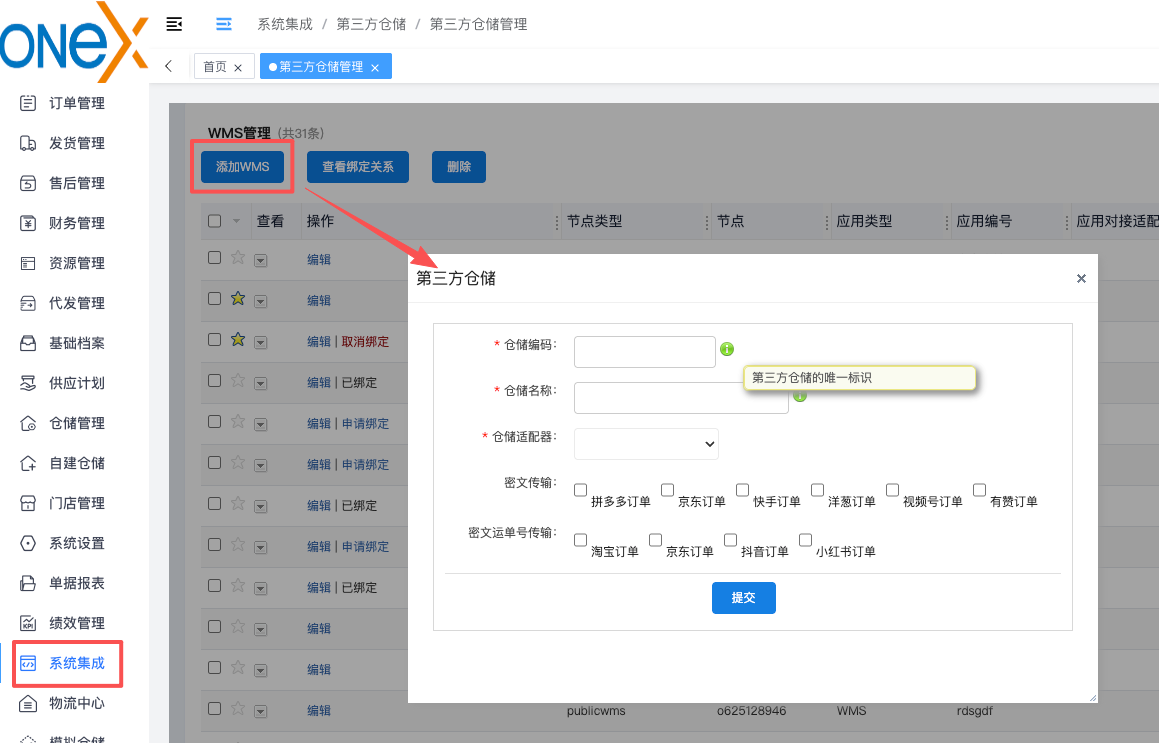Tick the 有赞订单 checkbox
The width and height of the screenshot is (1159, 743).
pos(979,489)
